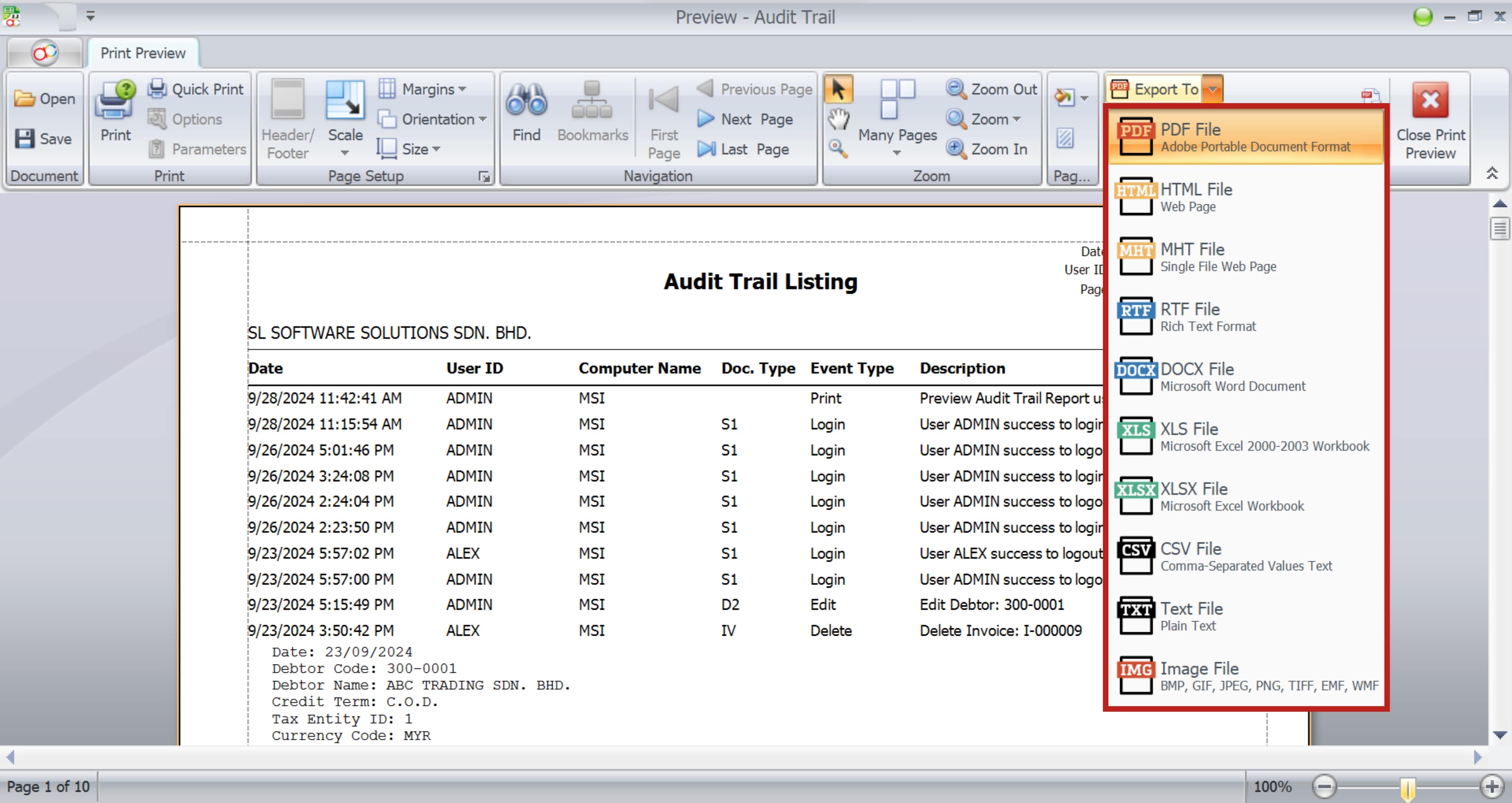Activate the Hand pan tool

coord(838,119)
